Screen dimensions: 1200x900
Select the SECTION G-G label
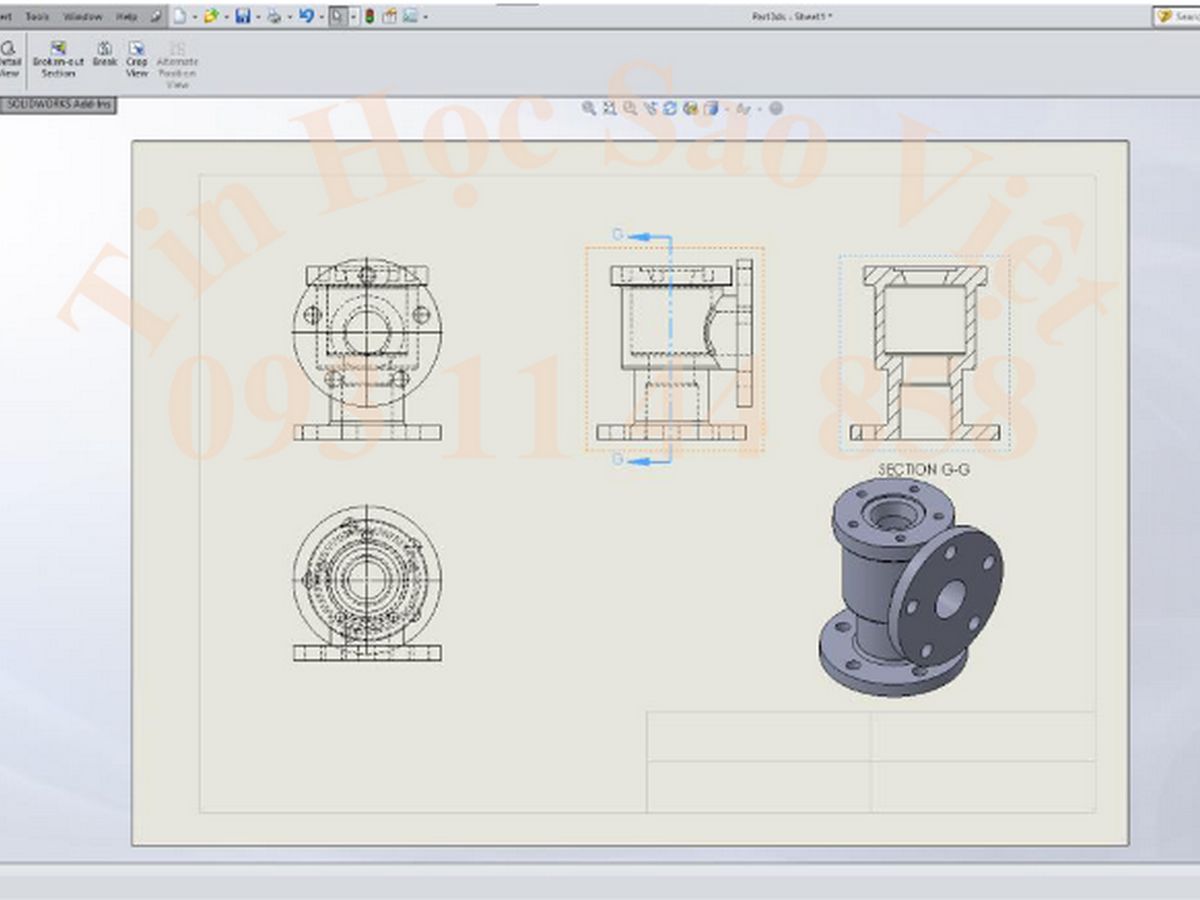pyautogui.click(x=924, y=468)
